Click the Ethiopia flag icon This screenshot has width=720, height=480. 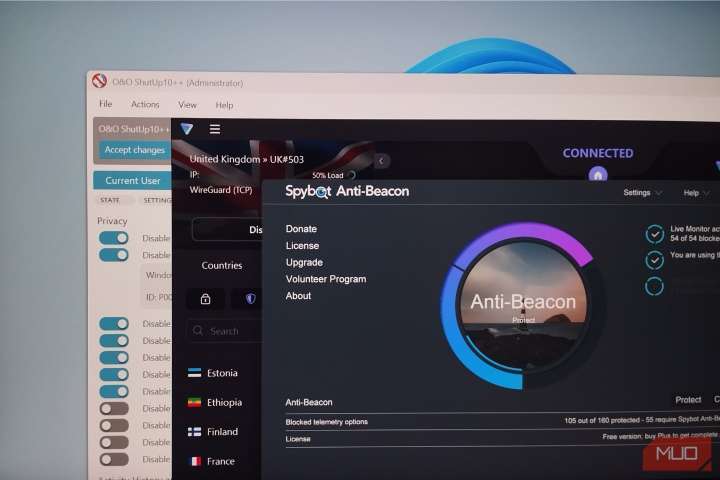coord(195,402)
